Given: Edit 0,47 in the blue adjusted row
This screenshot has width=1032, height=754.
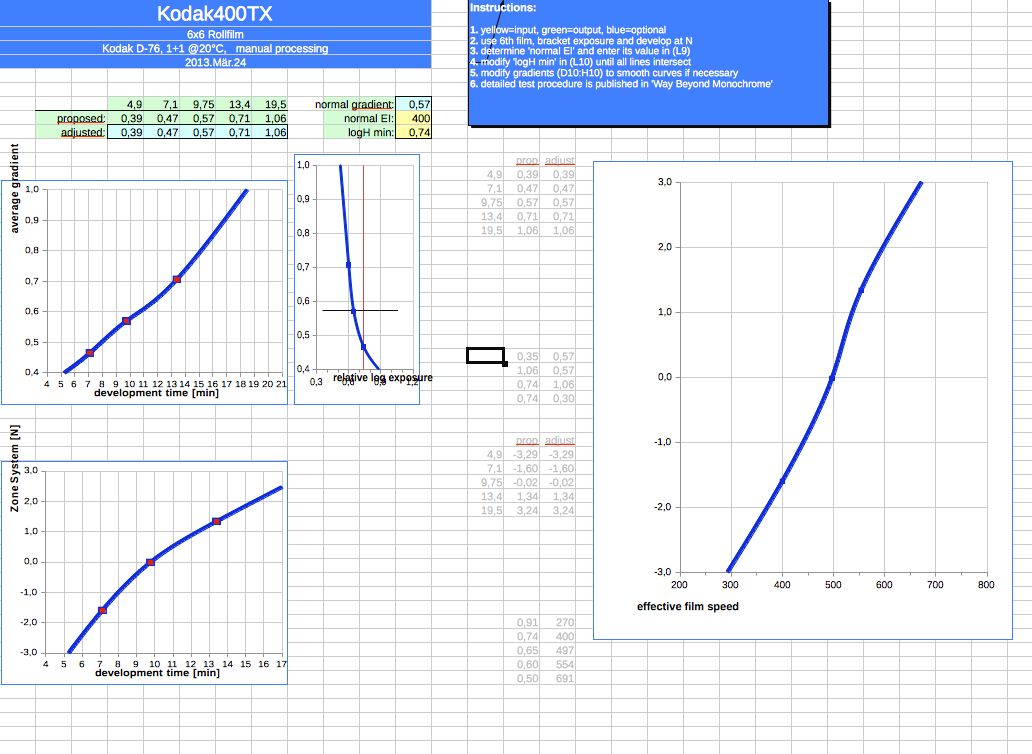Looking at the screenshot, I should 162,132.
